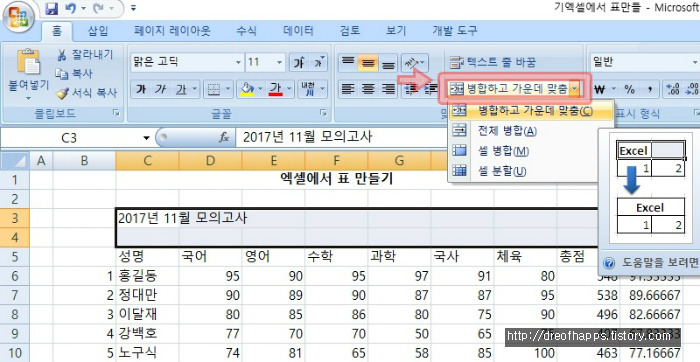This screenshot has height=362, width=700.
Task: Apply the yellow fill color bucket
Action: [246, 89]
